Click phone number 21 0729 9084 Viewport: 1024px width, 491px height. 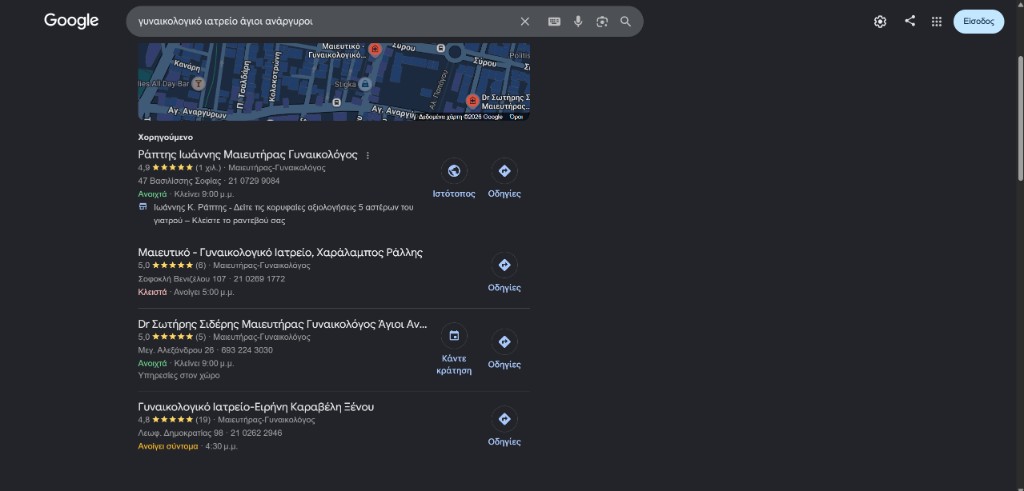[x=254, y=181]
